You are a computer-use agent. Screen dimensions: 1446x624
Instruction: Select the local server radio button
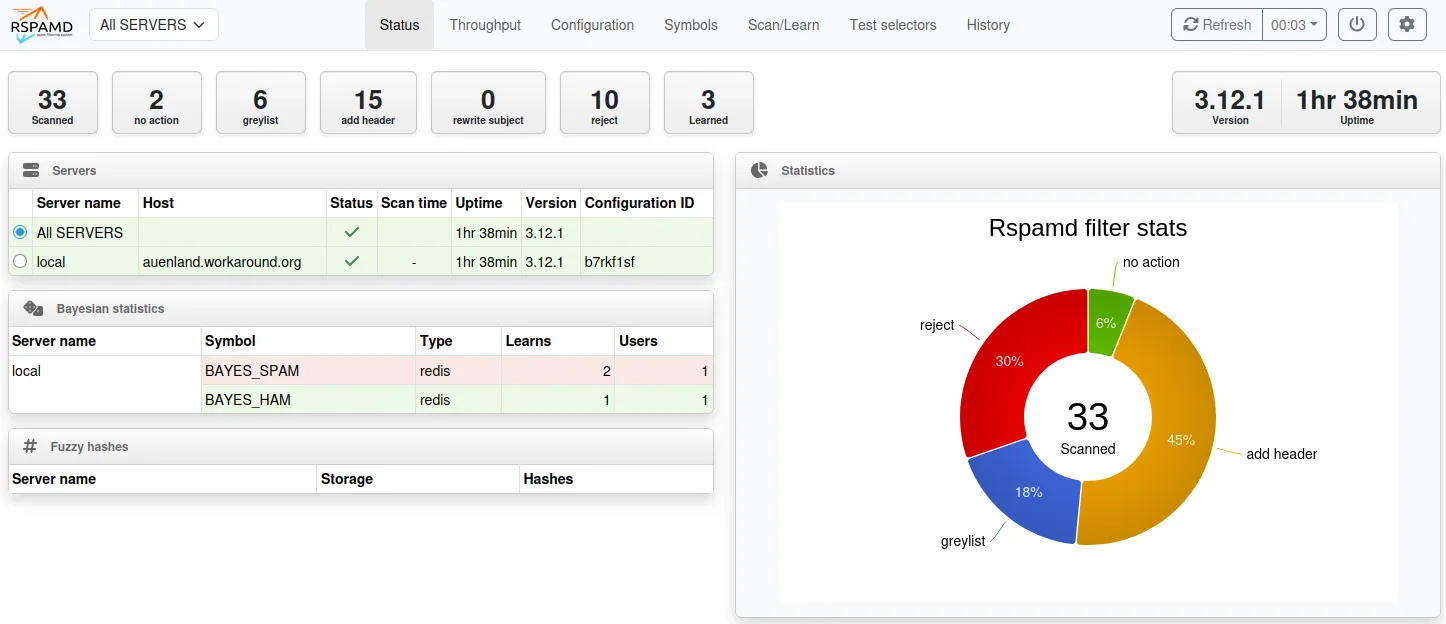tap(20, 262)
